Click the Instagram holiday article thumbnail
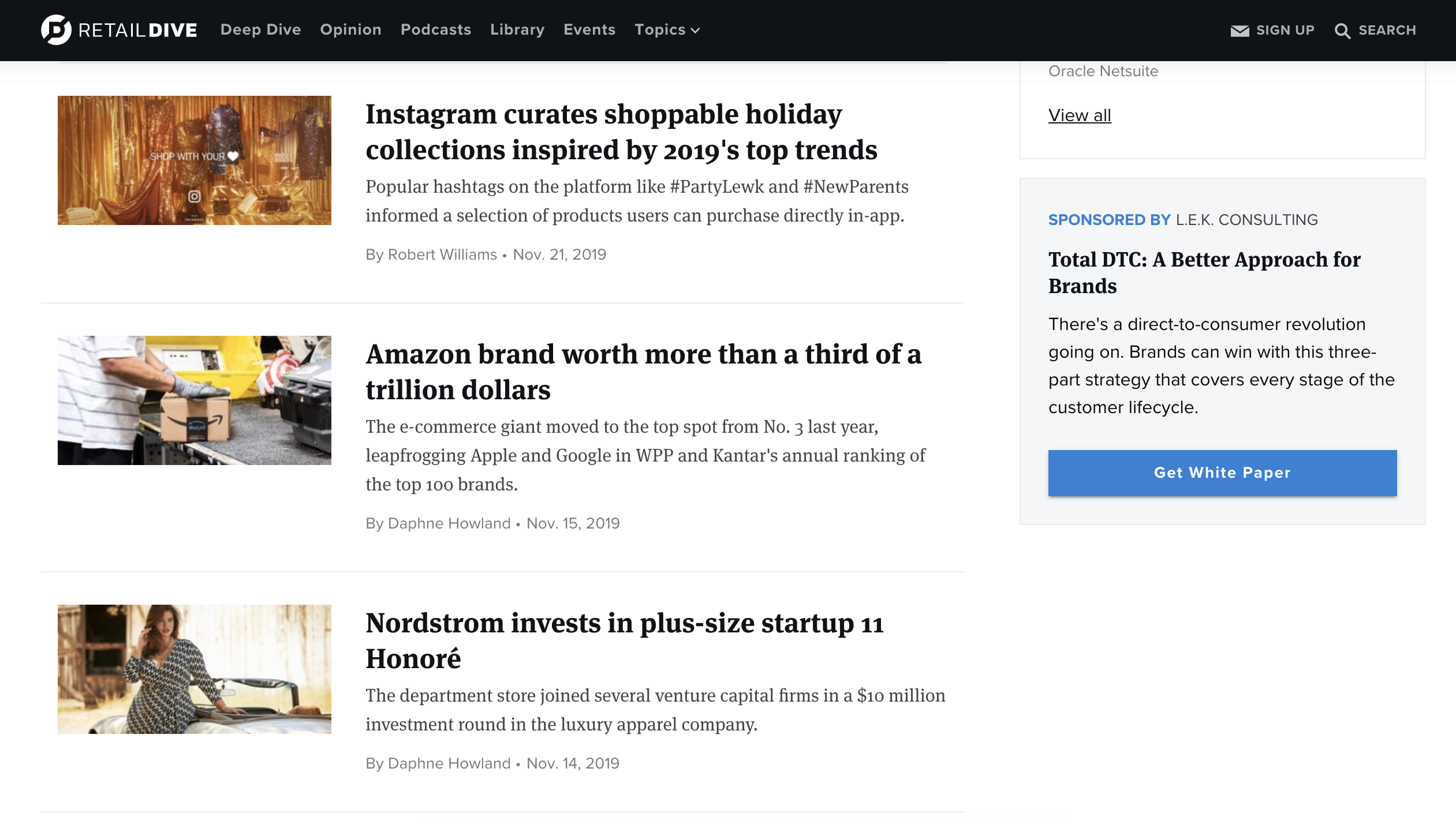Viewport: 1456px width, 817px height. tap(195, 160)
